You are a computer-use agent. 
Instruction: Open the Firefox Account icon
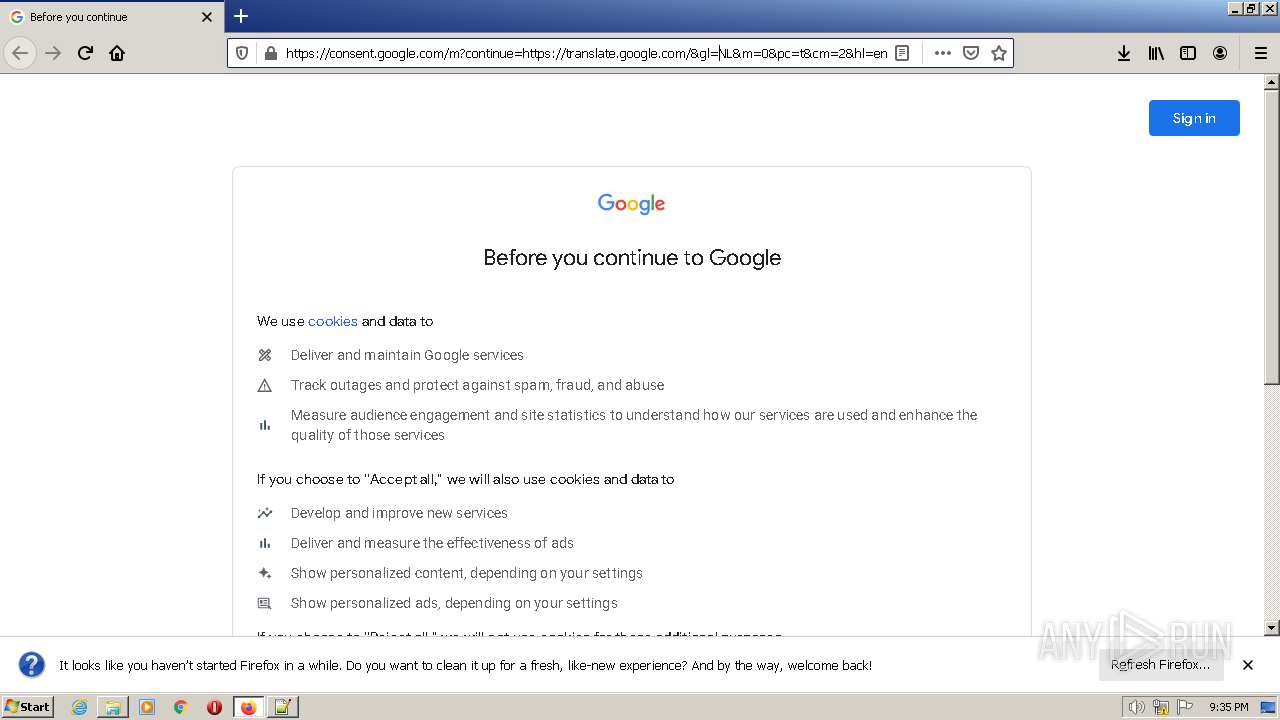(x=1220, y=53)
